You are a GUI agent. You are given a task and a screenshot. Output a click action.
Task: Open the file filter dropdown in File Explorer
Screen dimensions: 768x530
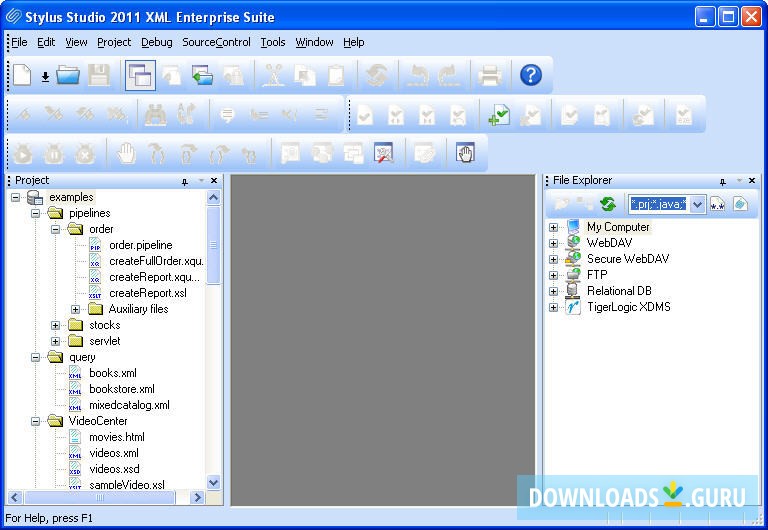coord(697,204)
